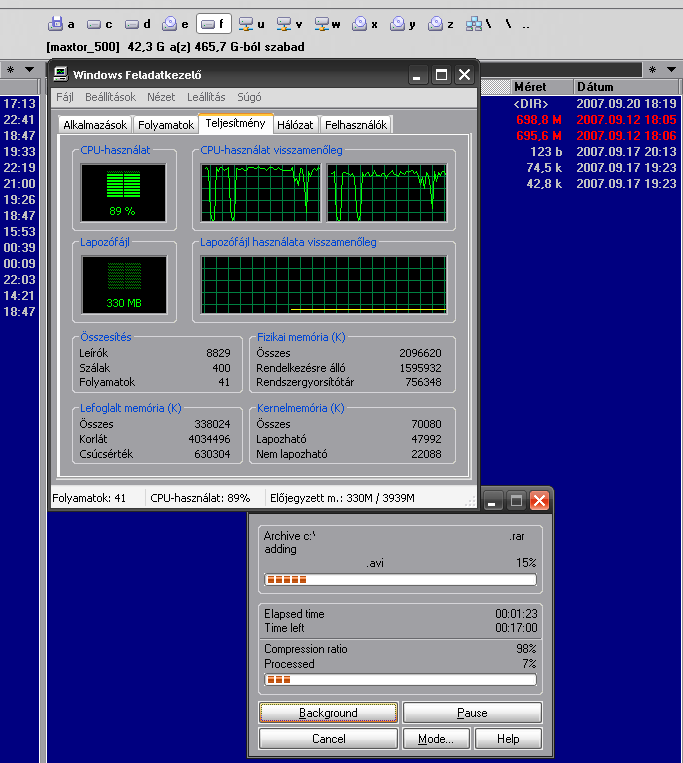
Task: Open the Súgó menu
Action: click(x=249, y=97)
